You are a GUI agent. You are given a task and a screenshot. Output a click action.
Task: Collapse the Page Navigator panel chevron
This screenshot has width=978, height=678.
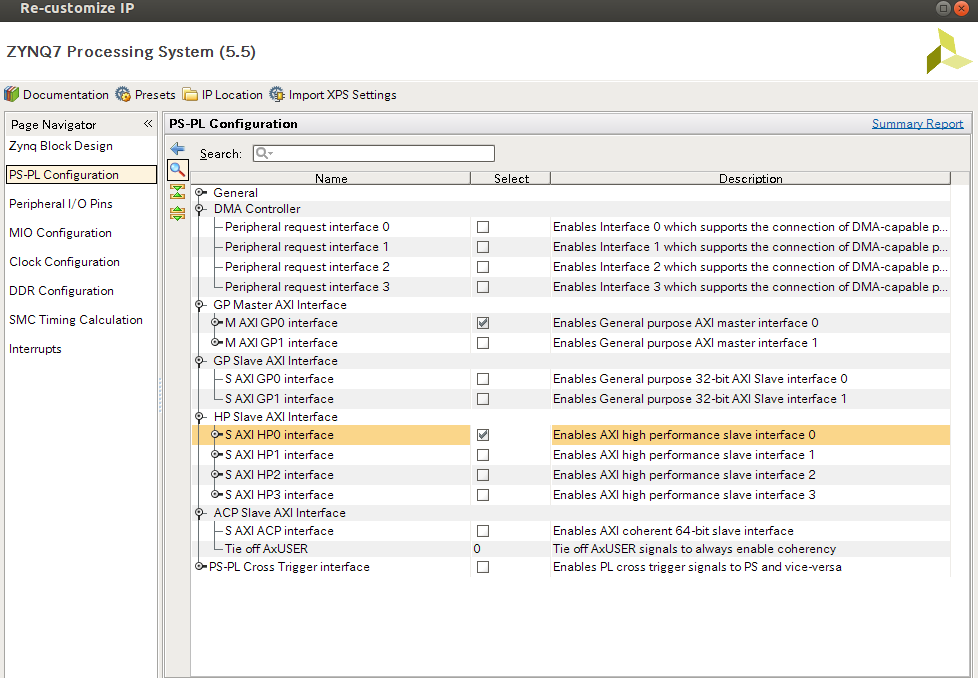(x=148, y=123)
